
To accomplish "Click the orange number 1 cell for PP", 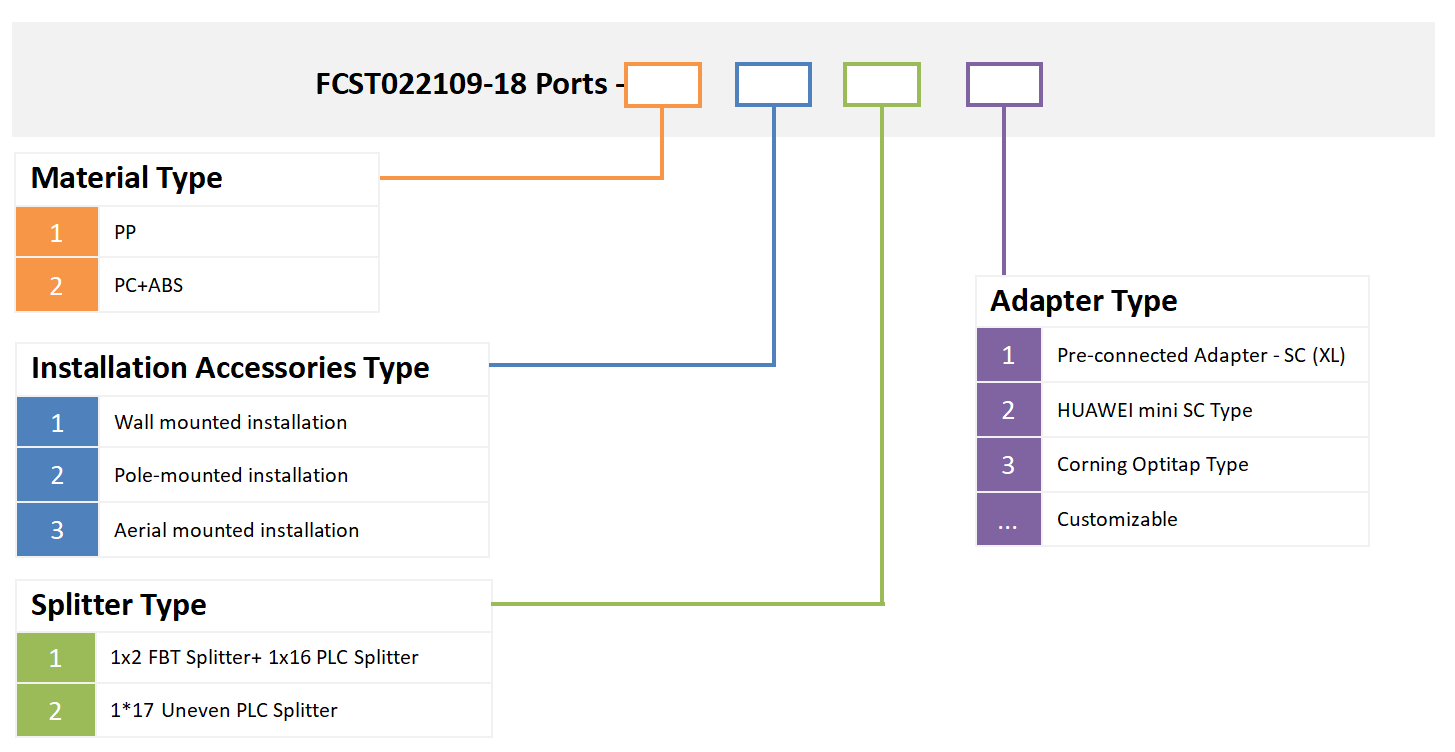I will tap(56, 231).
